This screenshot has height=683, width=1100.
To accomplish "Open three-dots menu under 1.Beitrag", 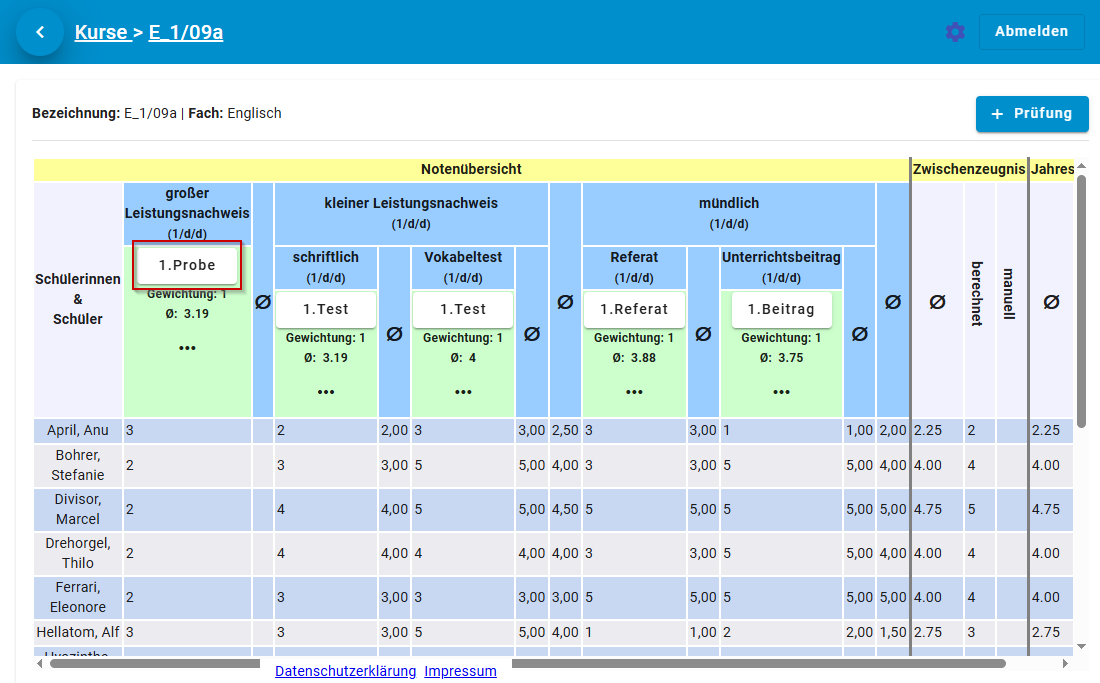I will 781,392.
